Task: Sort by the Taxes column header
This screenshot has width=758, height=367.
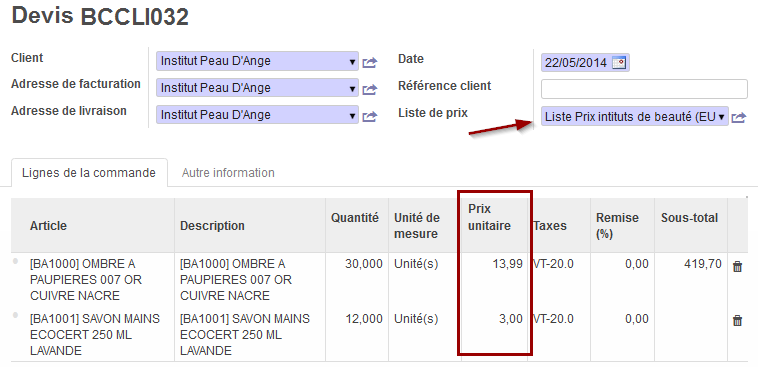Action: point(550,226)
